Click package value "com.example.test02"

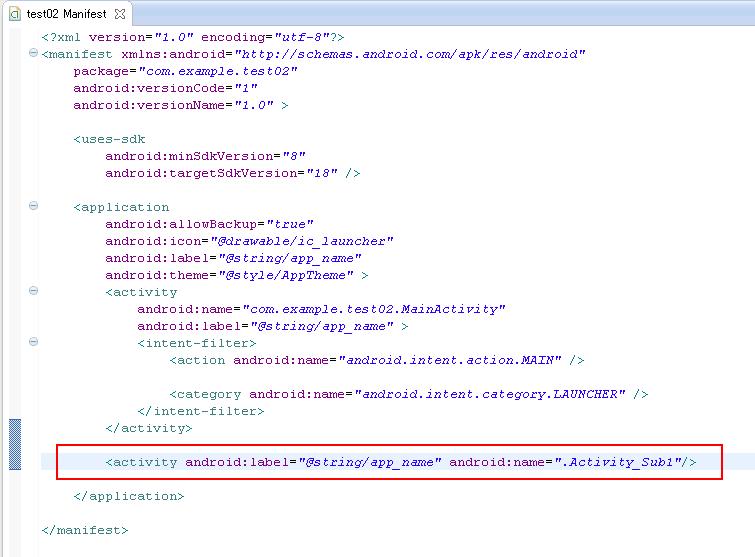tap(218, 71)
